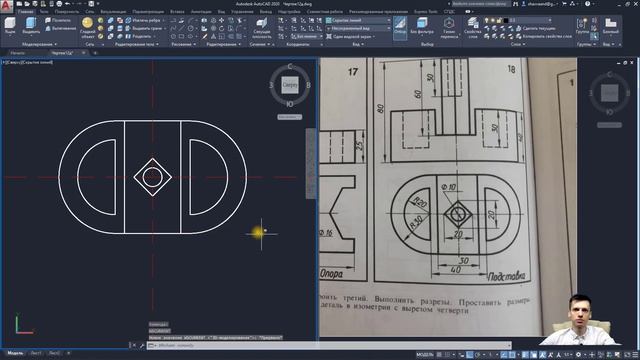
Task: Open the Express Tools ribbon tab
Action: 425,12
